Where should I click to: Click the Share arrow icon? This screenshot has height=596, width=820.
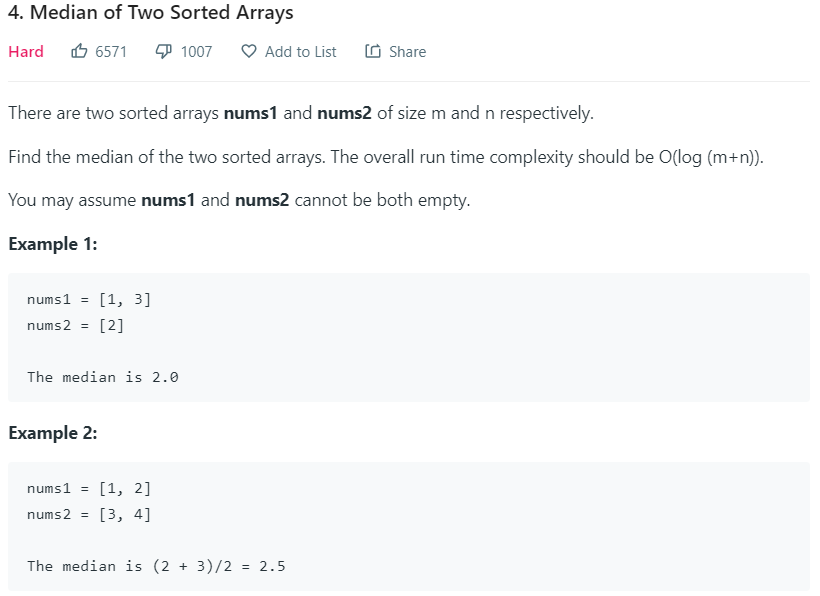[373, 51]
